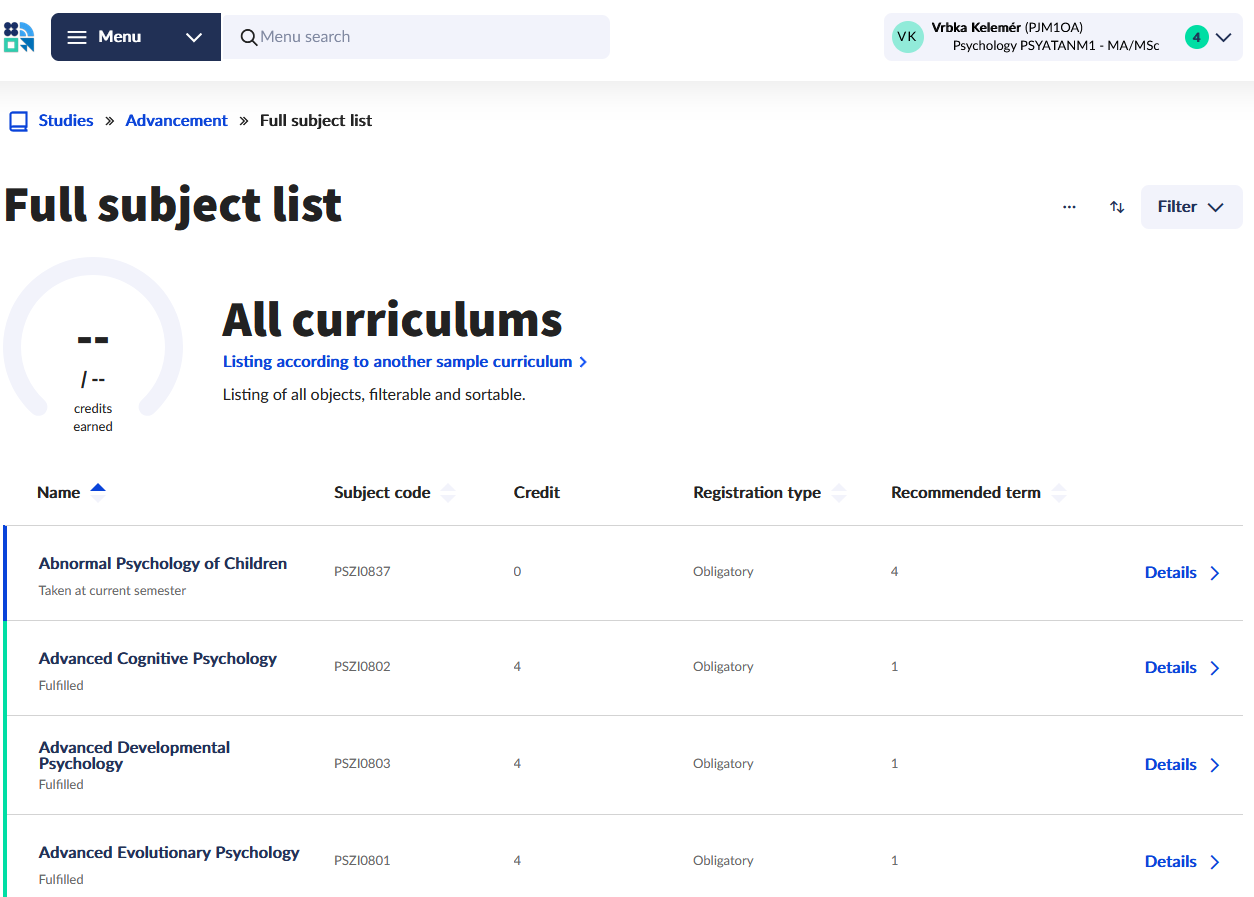Go to Studies in the breadcrumb
This screenshot has width=1254, height=897.
(66, 120)
